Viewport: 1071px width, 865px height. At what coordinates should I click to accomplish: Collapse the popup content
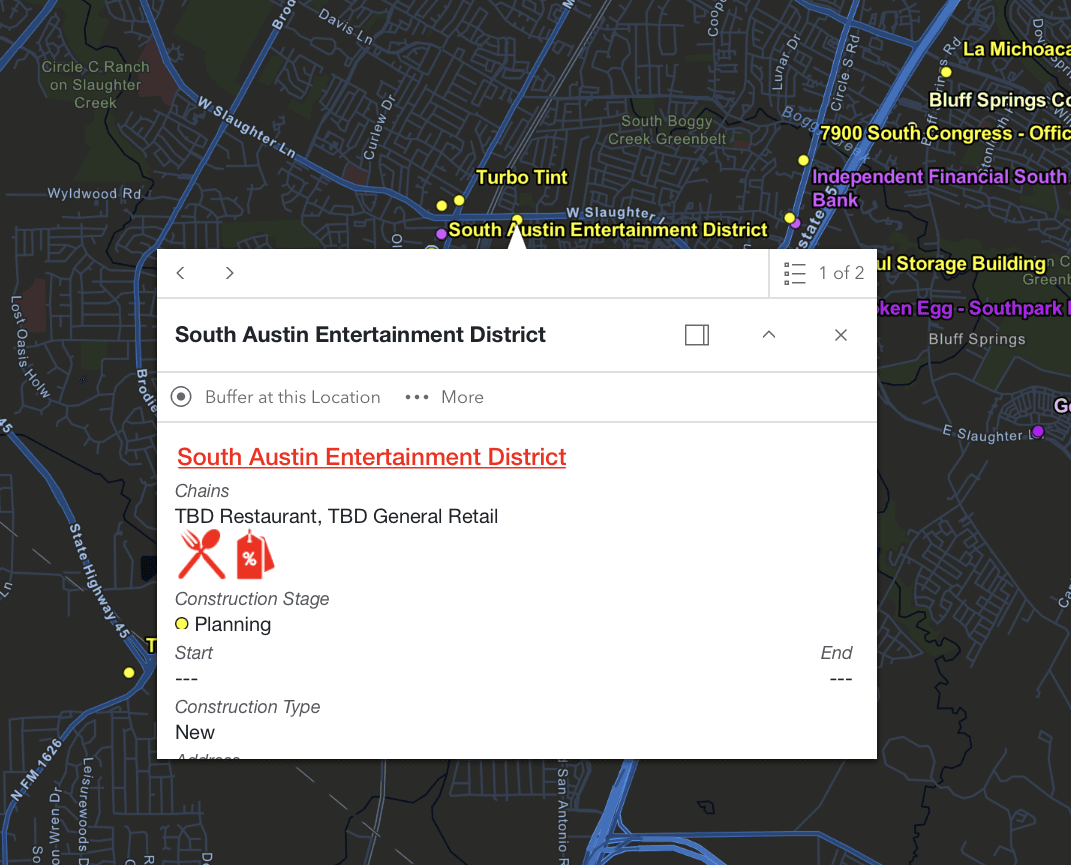coord(769,335)
